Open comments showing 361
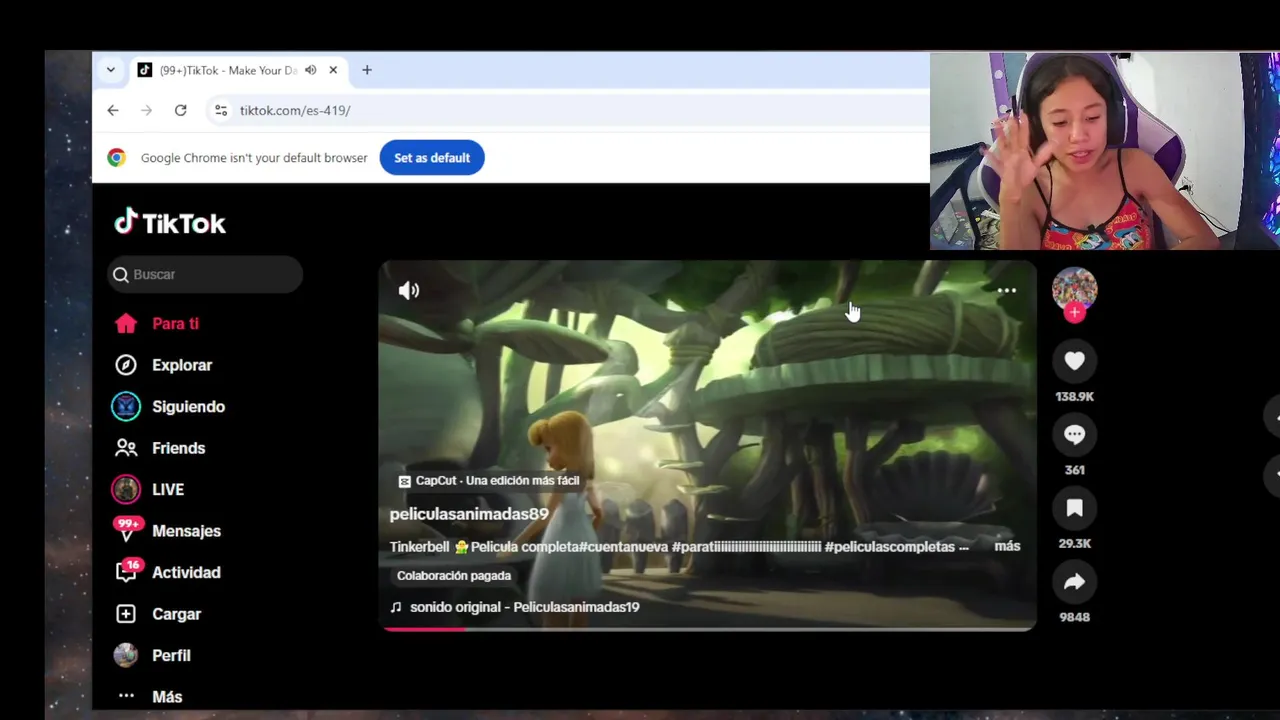Image resolution: width=1280 pixels, height=720 pixels. [1075, 435]
